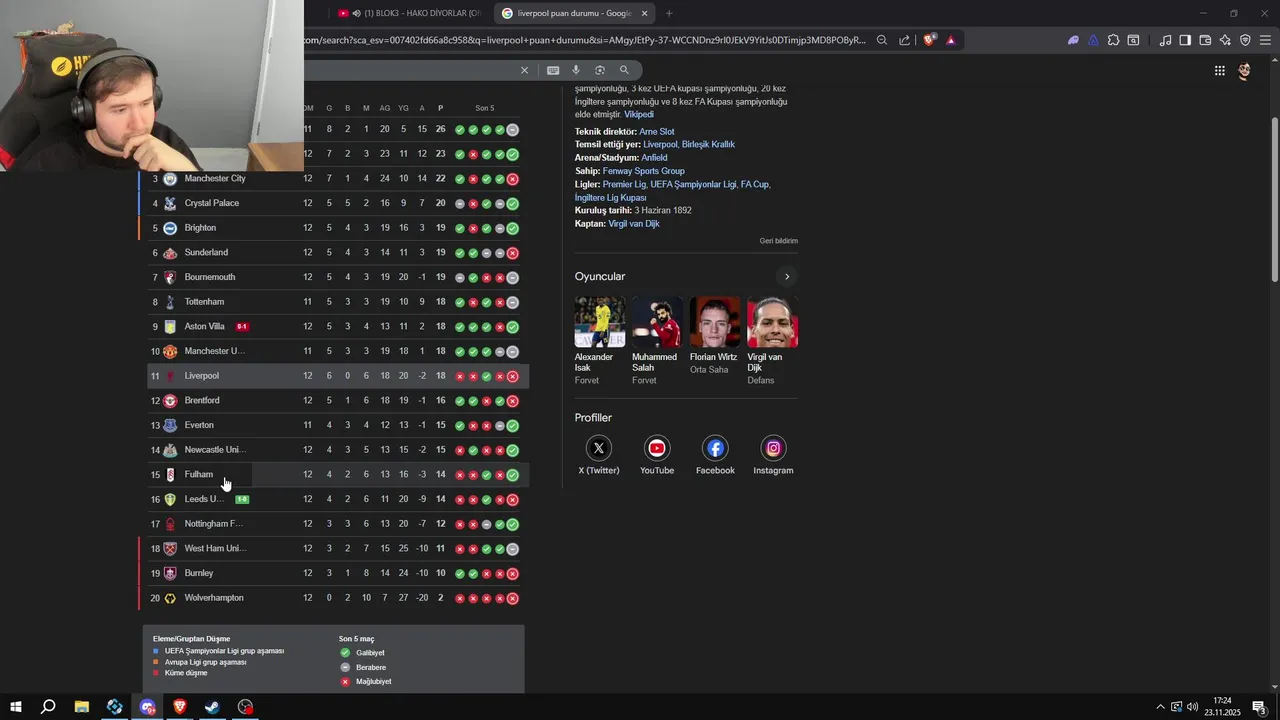The image size is (1280, 720).
Task: Show hidden system tray icons
Action: click(x=1160, y=707)
